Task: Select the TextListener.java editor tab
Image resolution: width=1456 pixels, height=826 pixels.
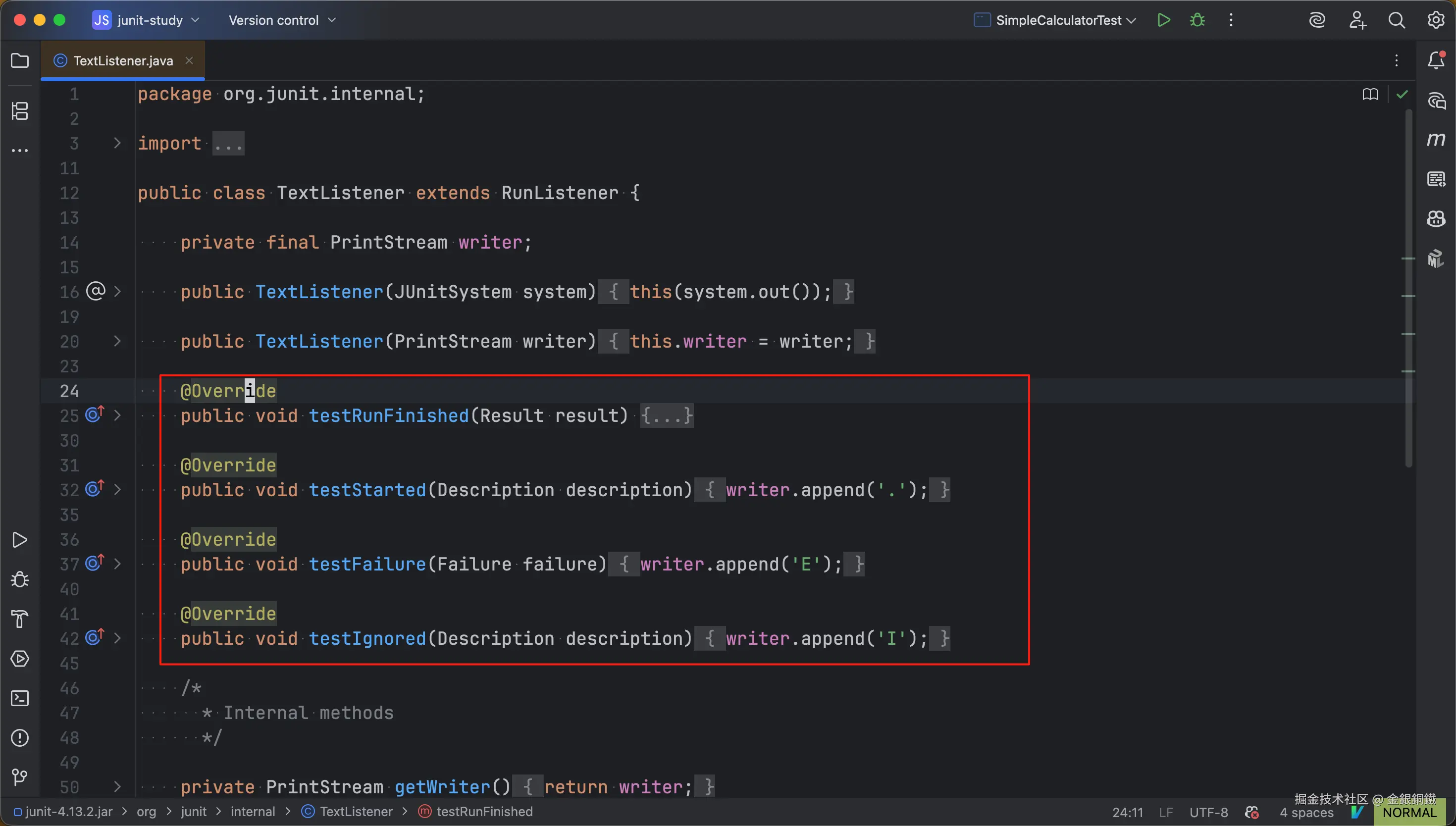Action: coord(122,61)
